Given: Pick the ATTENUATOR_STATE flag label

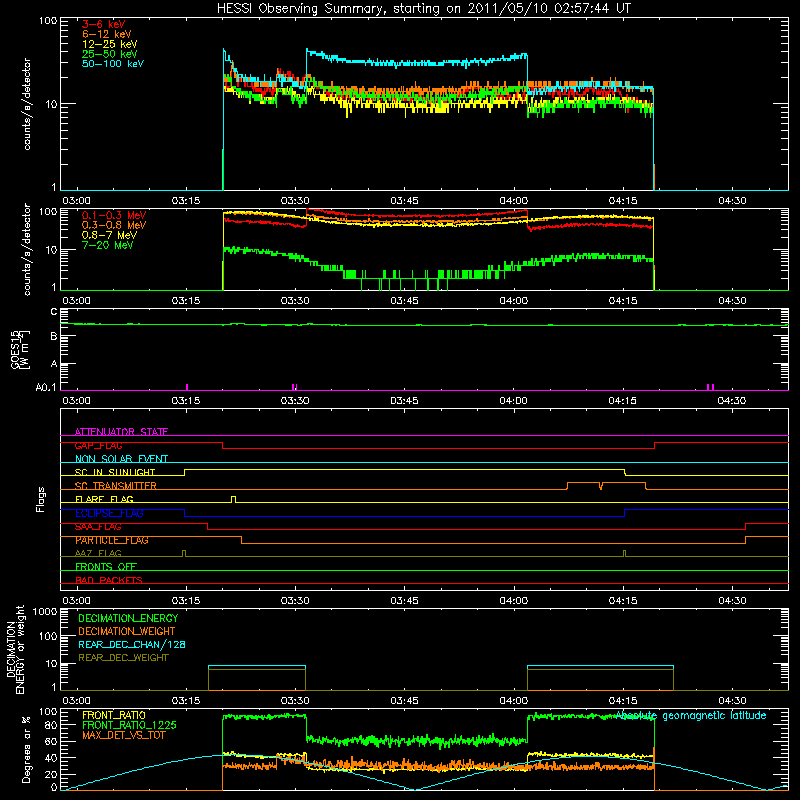Looking at the screenshot, I should pos(121,432).
